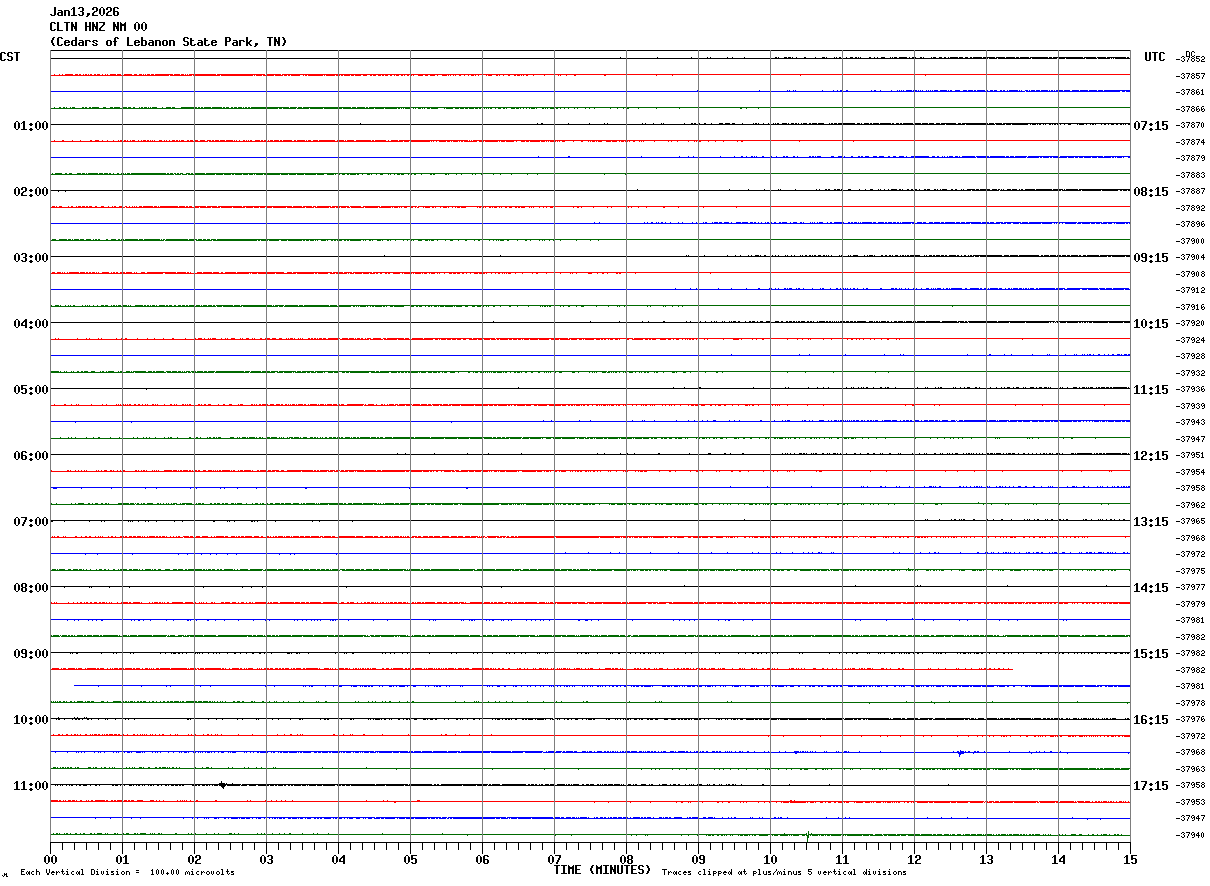The image size is (1210, 886).
Task: Click the 08:00 CST time label
Action: pos(31,588)
